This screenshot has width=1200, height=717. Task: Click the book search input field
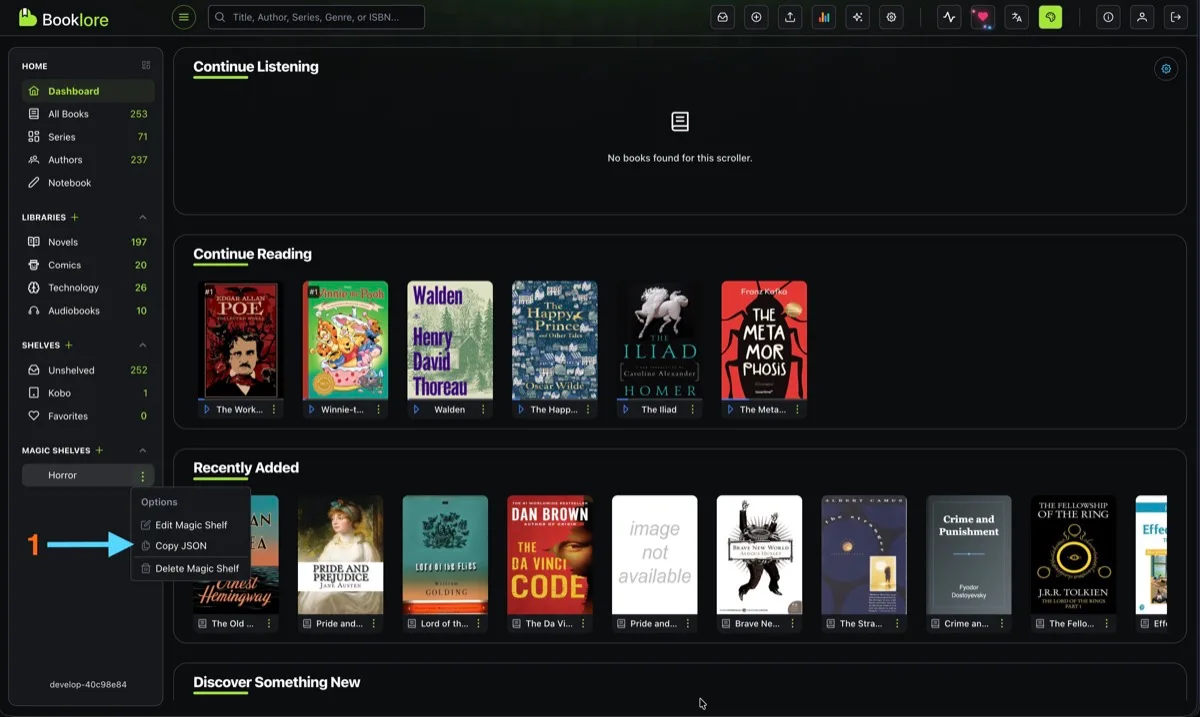click(316, 17)
